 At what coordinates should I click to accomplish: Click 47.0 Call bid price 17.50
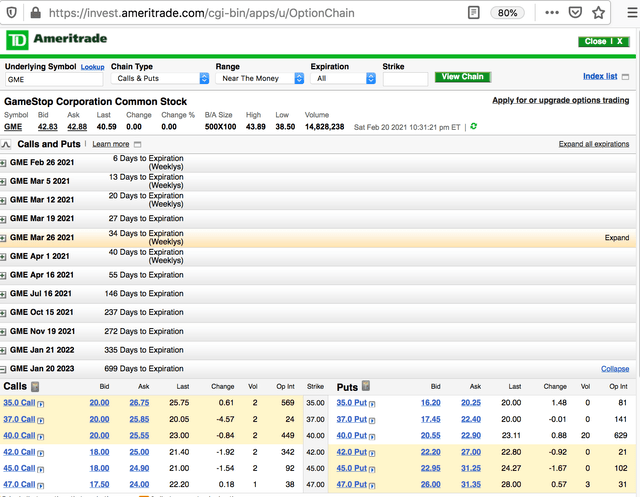99,484
